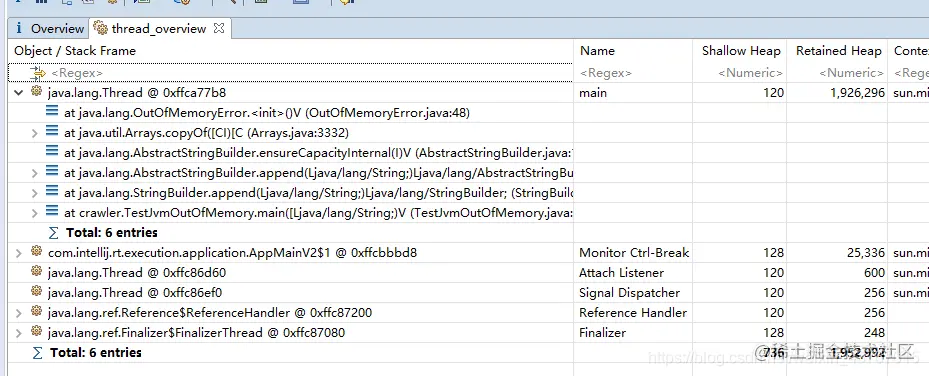Sort by the Retained Heap column header

838,51
